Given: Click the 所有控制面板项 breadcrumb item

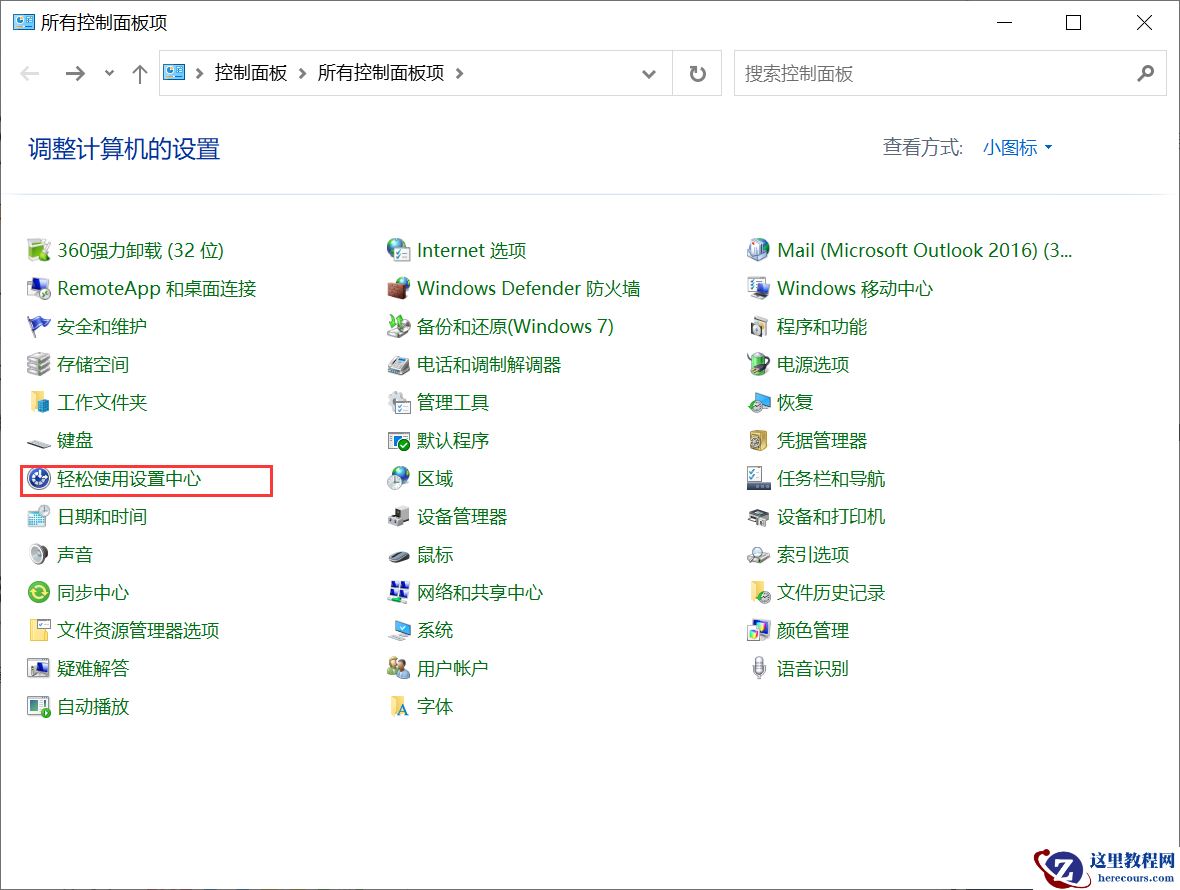Looking at the screenshot, I should (380, 73).
